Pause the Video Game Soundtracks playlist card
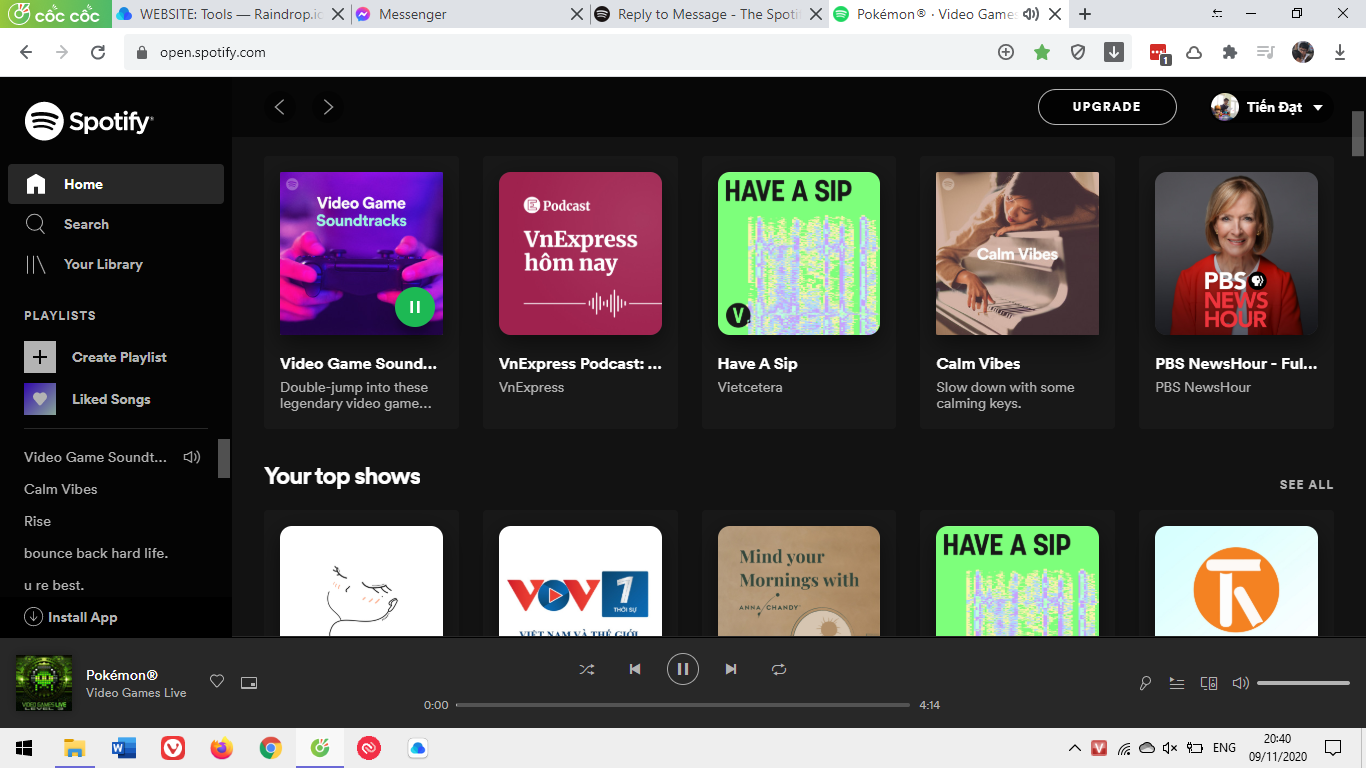The height and width of the screenshot is (768, 1366). pyautogui.click(x=415, y=306)
